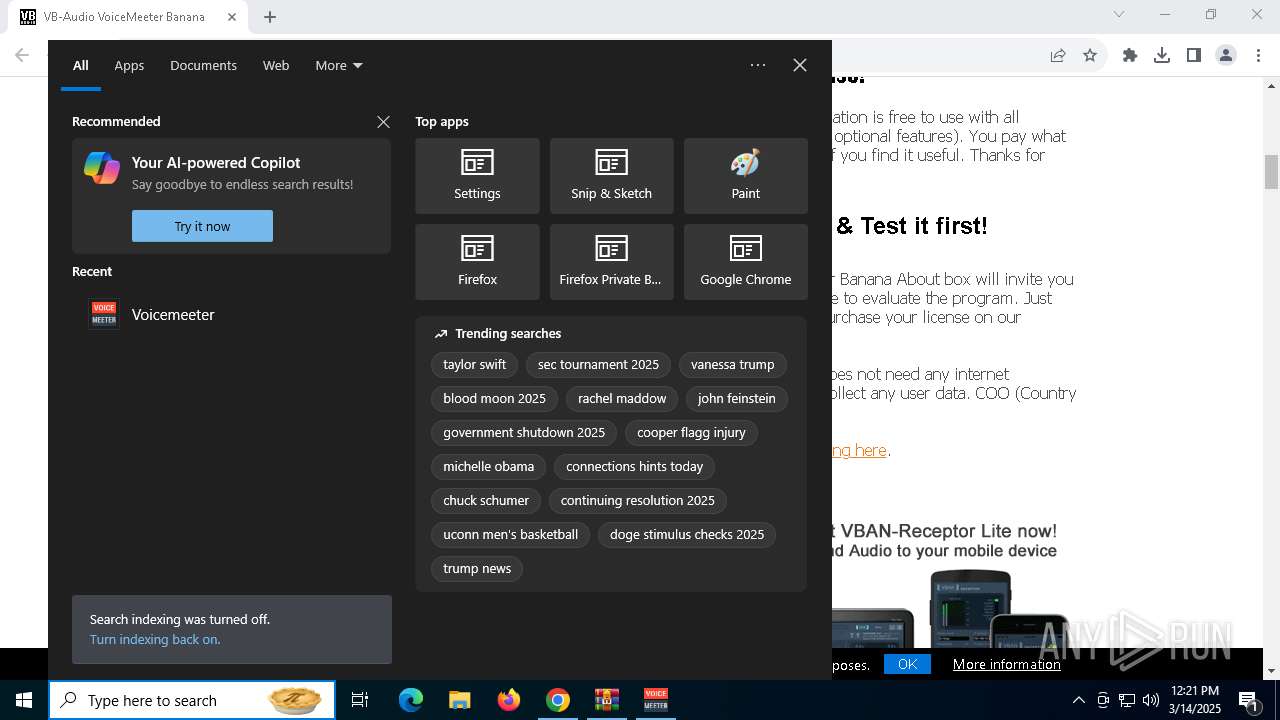Open taskbar clock showing 12:21 PM
The image size is (1280, 720).
click(x=1194, y=700)
